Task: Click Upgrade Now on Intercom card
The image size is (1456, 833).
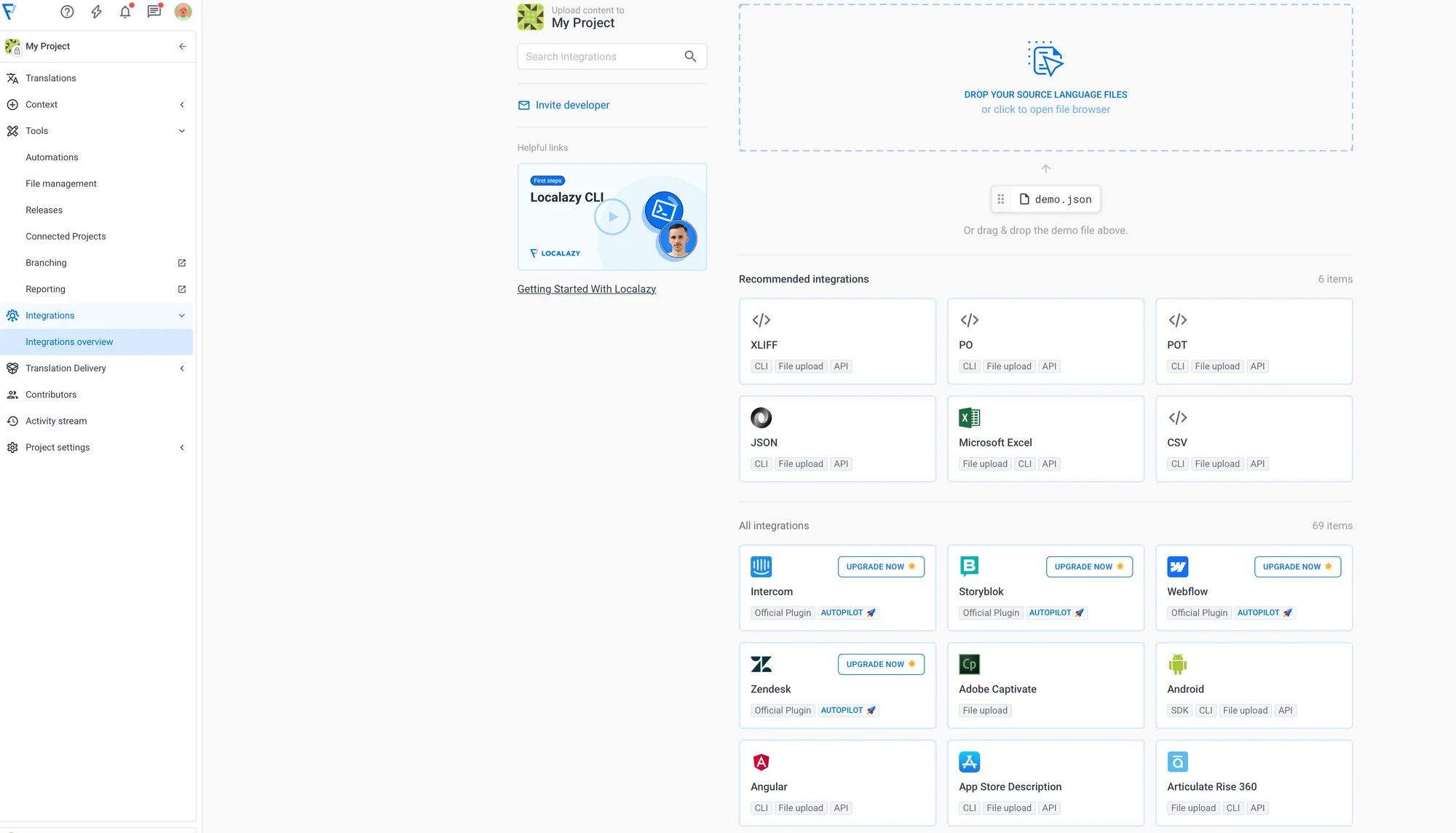Action: 880,566
